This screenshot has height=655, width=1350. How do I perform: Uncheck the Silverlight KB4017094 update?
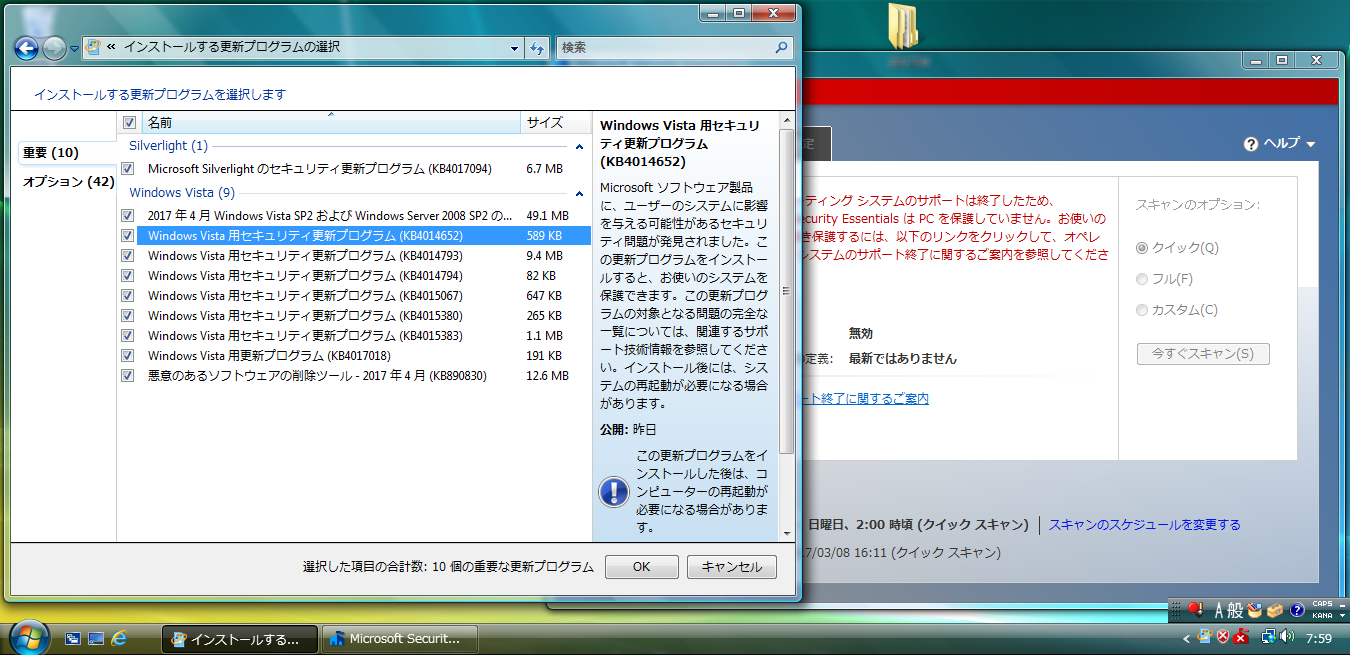pyautogui.click(x=128, y=169)
